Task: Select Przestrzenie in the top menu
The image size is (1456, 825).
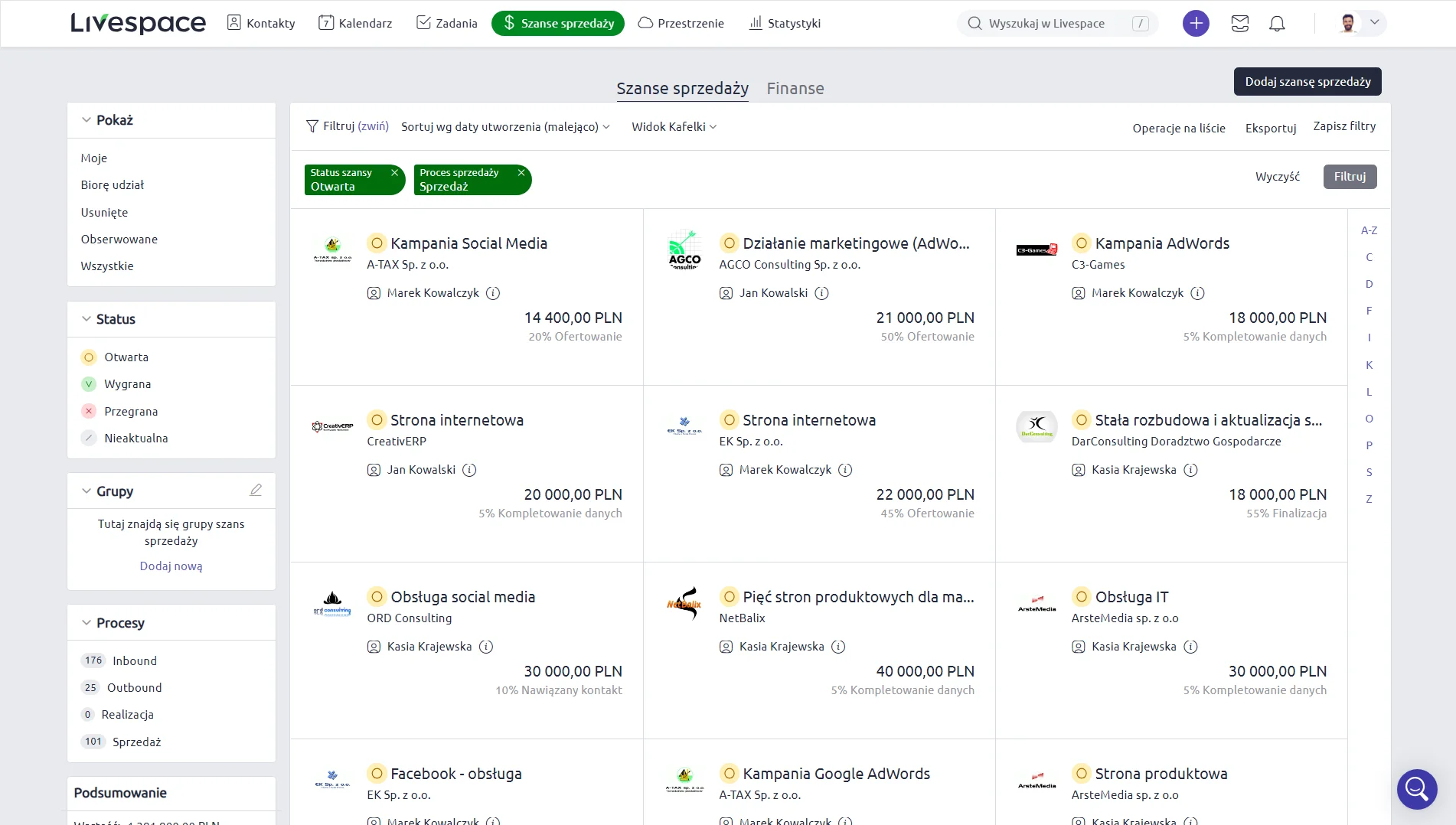Action: (690, 23)
